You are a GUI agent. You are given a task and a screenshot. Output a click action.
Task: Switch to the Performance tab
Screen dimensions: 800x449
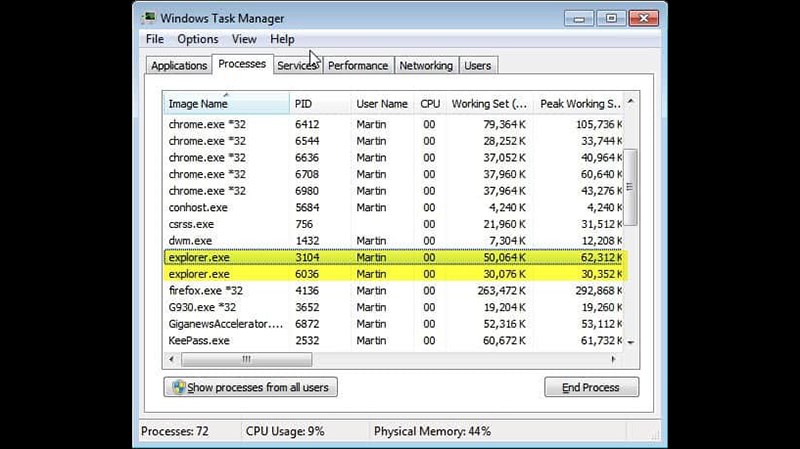[357, 66]
